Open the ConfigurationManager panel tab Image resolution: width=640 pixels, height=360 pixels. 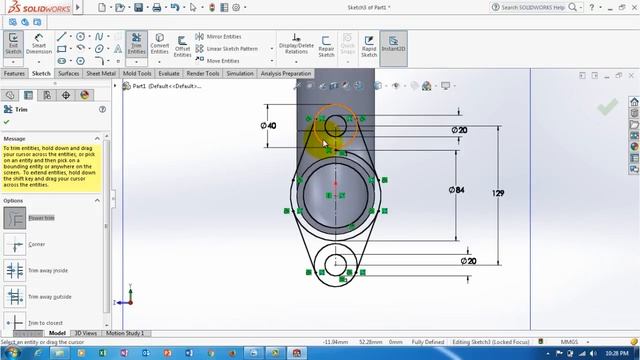pyautogui.click(x=47, y=95)
